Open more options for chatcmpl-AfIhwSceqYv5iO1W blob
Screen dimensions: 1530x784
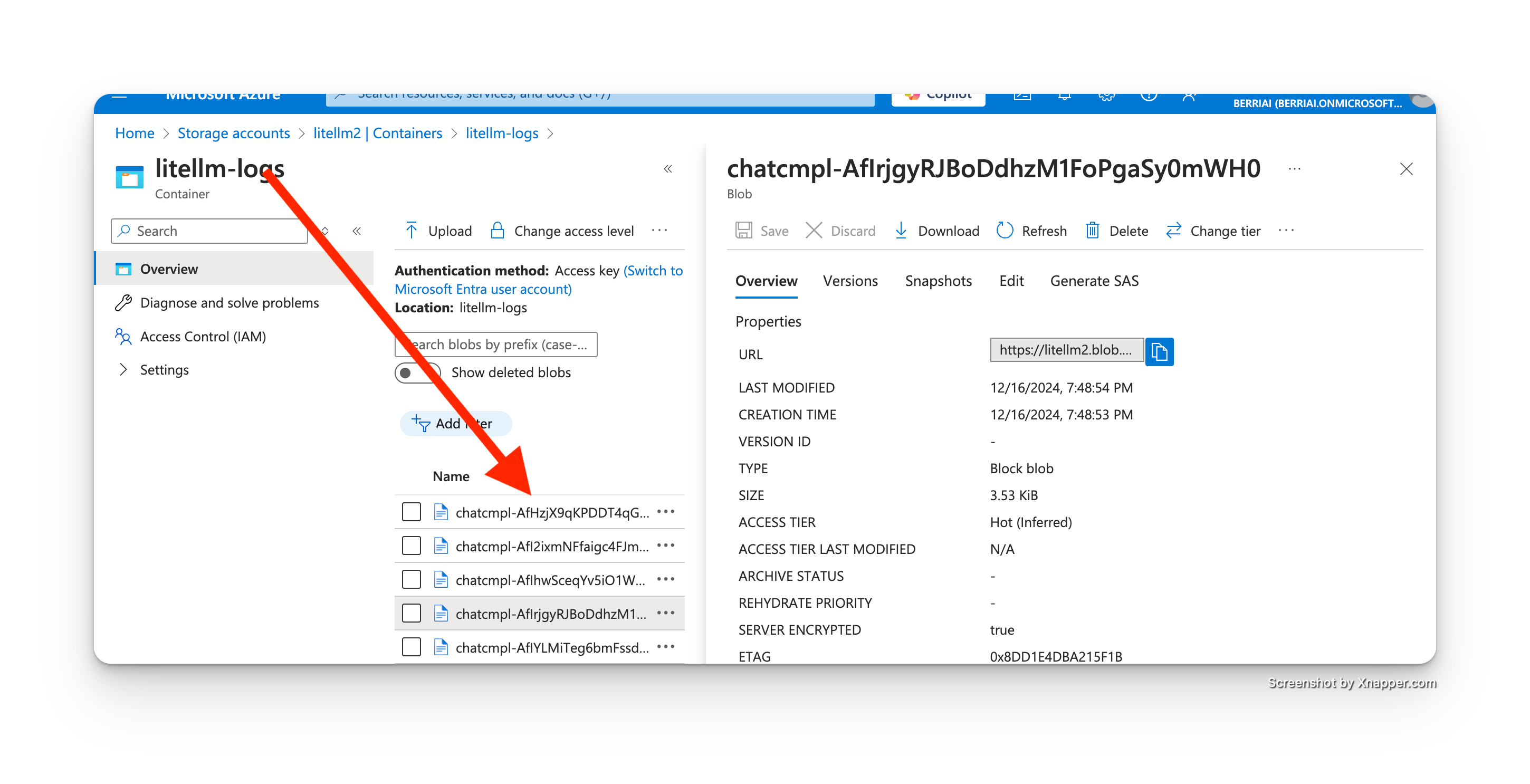666,579
